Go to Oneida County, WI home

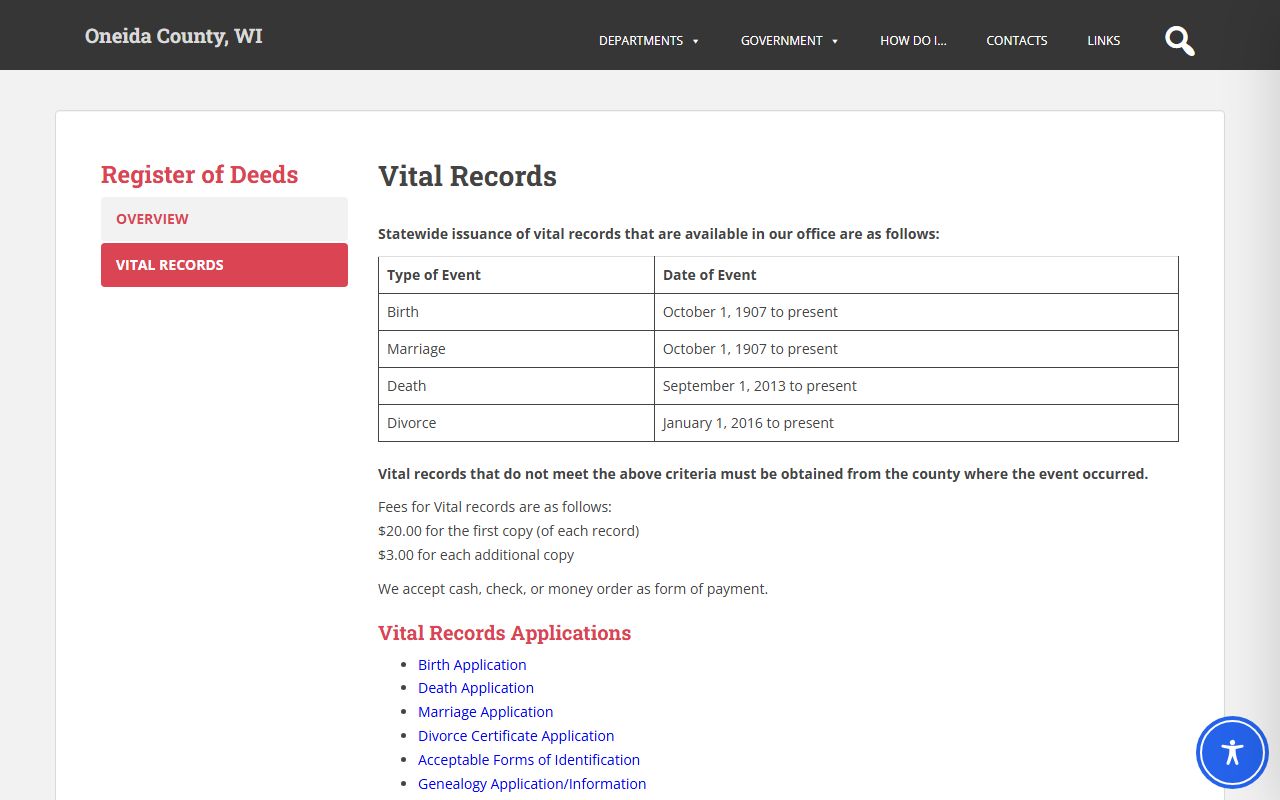pyautogui.click(x=174, y=36)
